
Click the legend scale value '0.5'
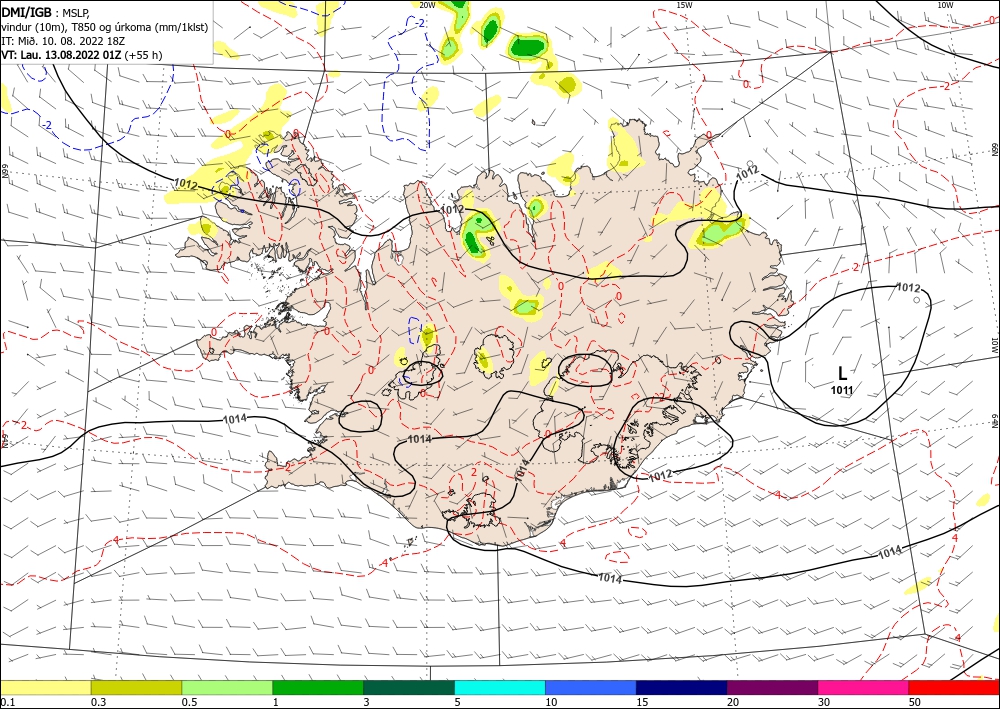pos(188,702)
